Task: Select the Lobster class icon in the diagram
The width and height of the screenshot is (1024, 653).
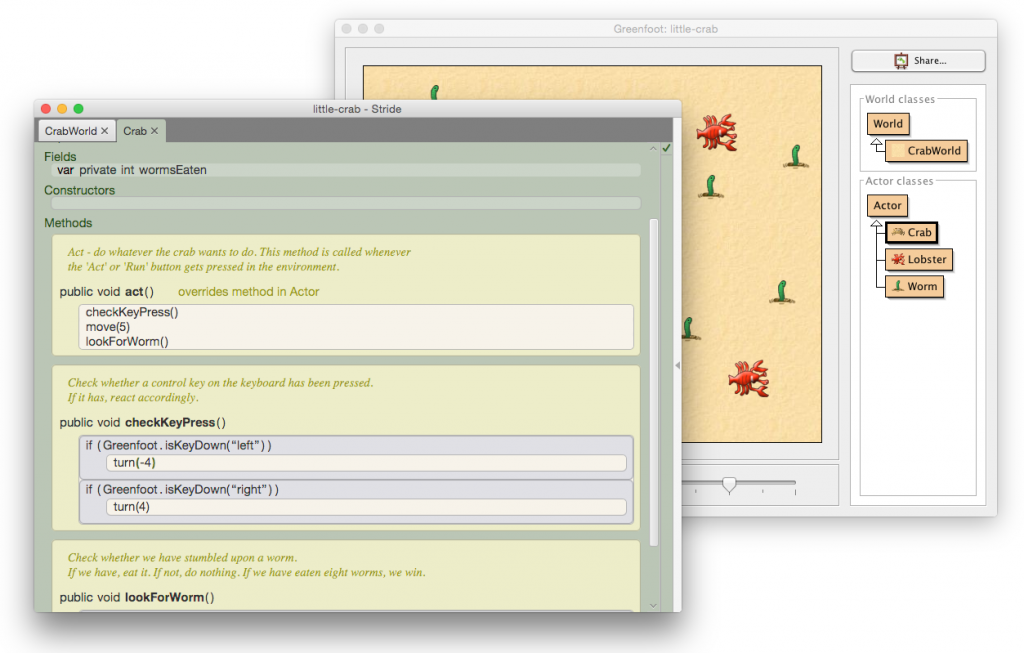Action: (x=919, y=259)
